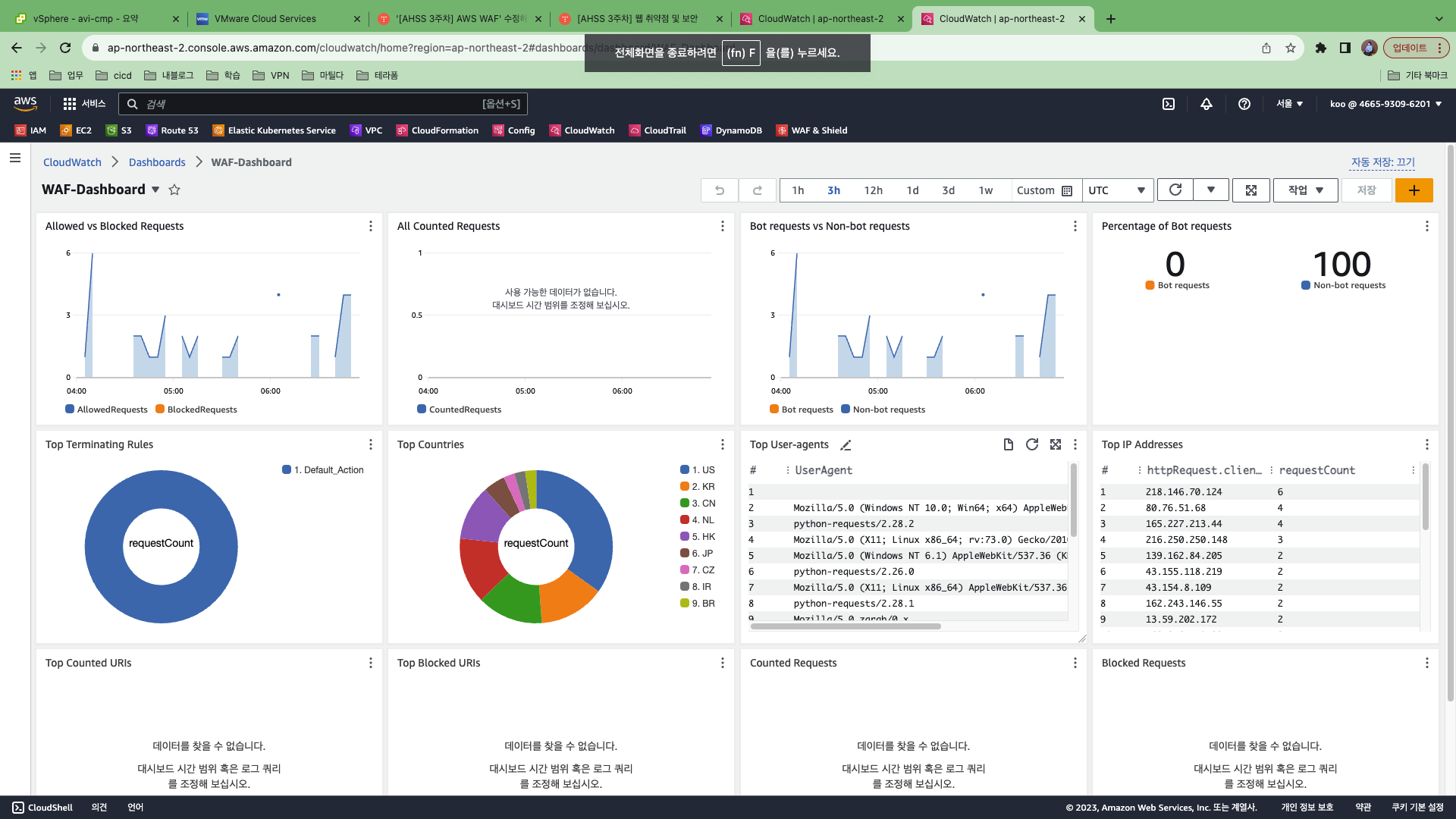The width and height of the screenshot is (1456, 819).
Task: Expand the refresh interval dropdown arrow
Action: tap(1211, 190)
